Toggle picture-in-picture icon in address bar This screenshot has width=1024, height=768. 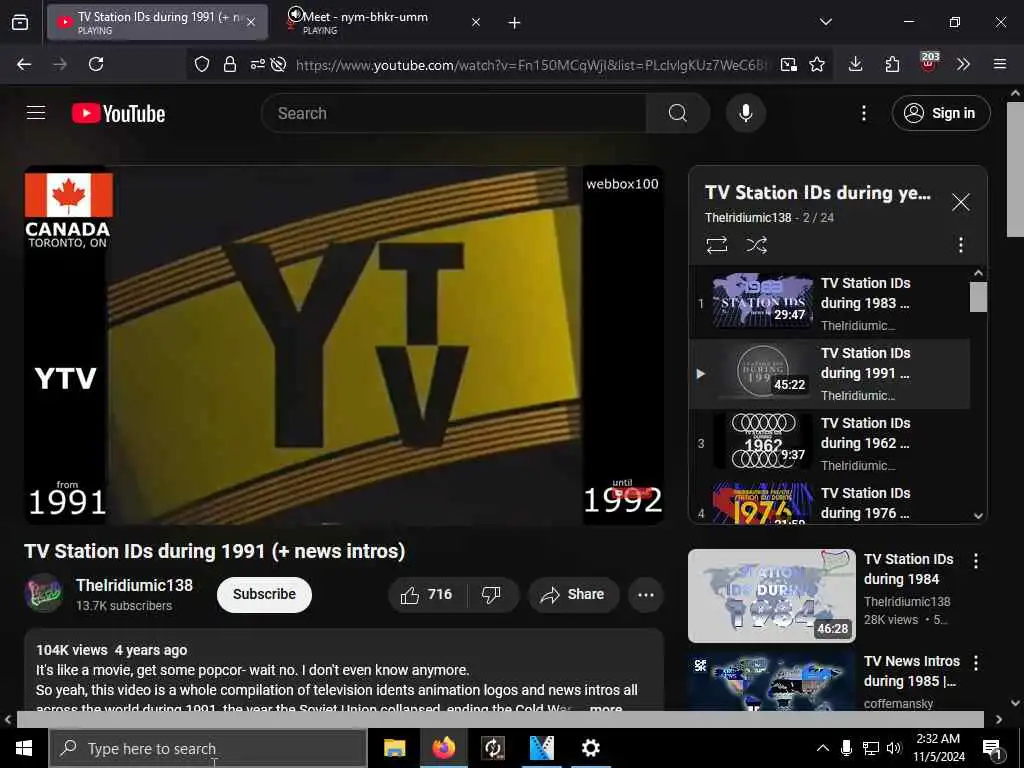pos(788,64)
